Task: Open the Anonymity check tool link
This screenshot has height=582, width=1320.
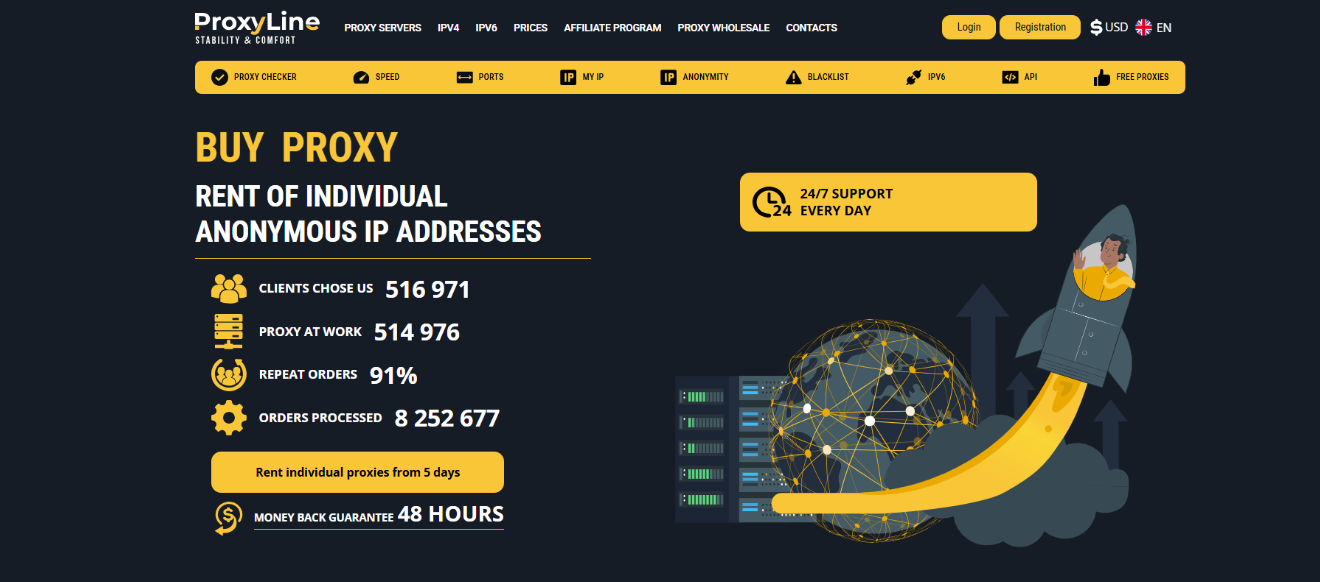Action: point(695,77)
